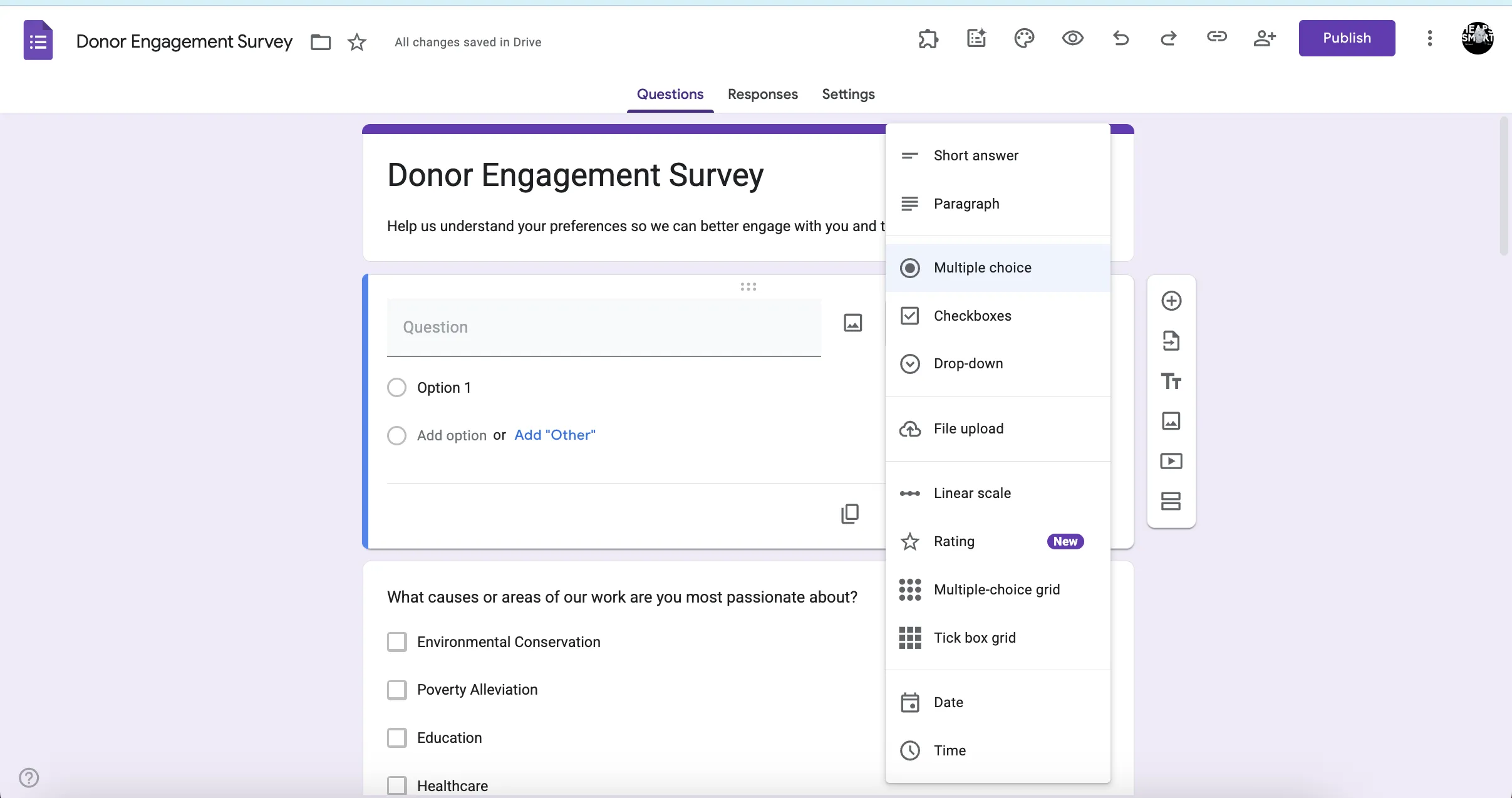Switch to the Questions tab
1512x798 pixels.
pos(670,94)
